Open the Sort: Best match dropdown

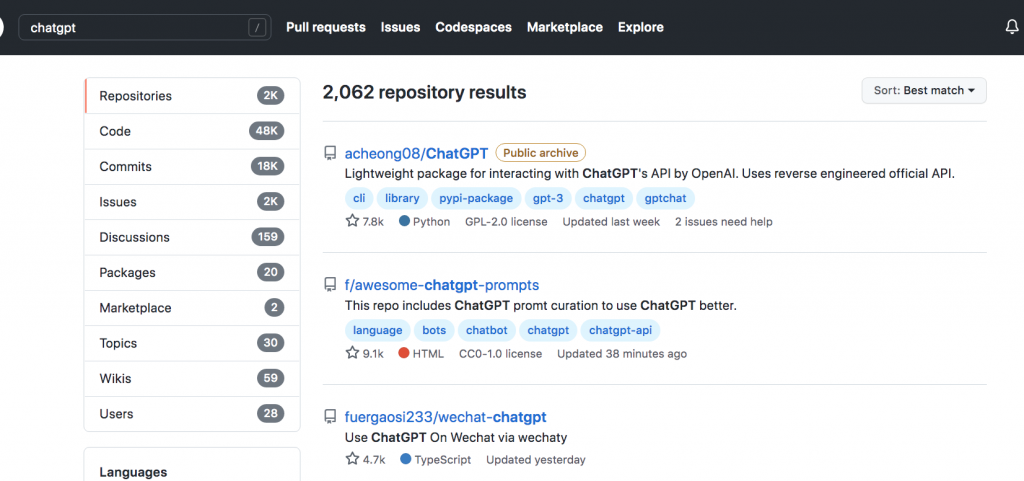(x=924, y=91)
